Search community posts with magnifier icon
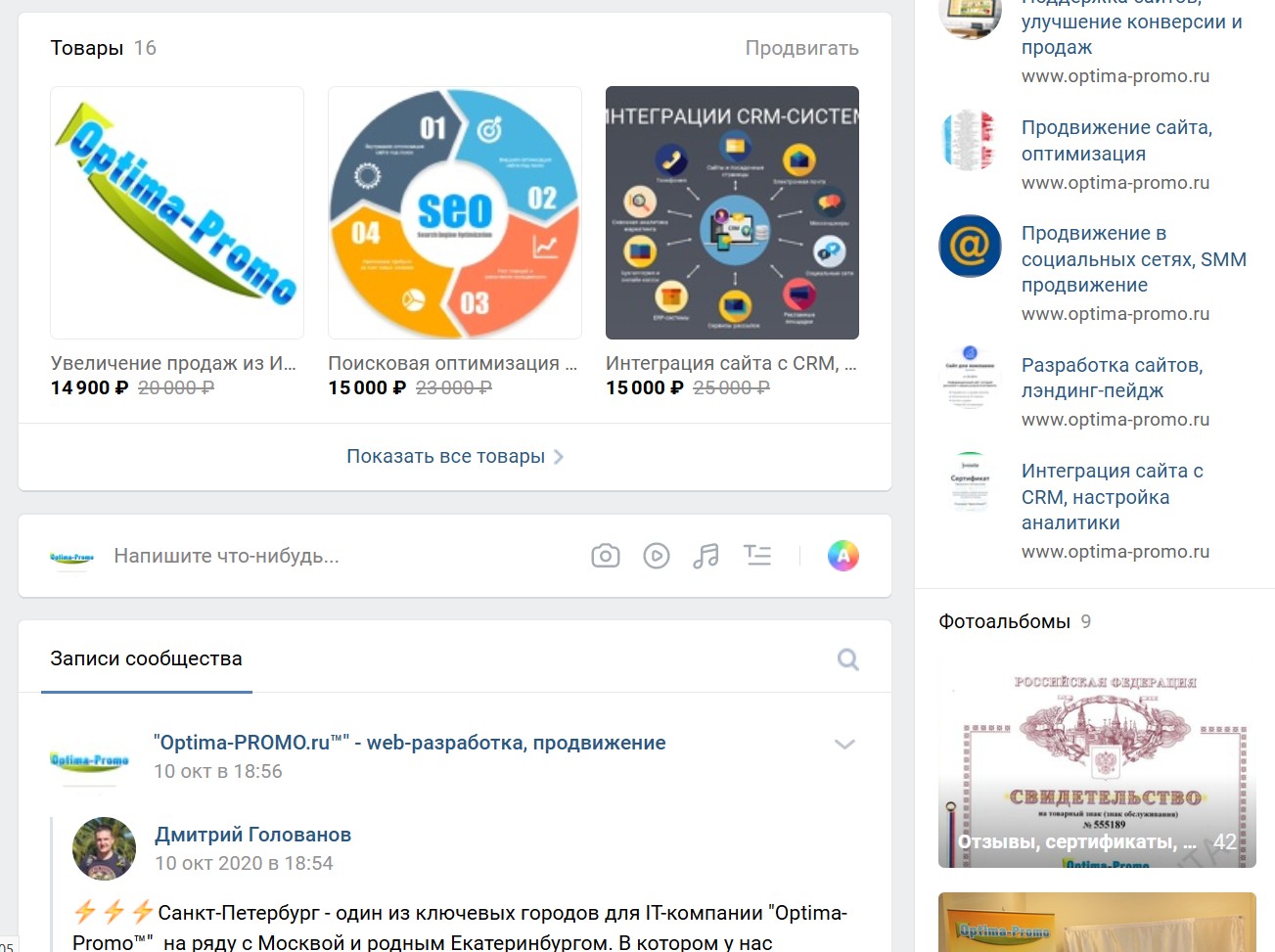 tap(848, 659)
